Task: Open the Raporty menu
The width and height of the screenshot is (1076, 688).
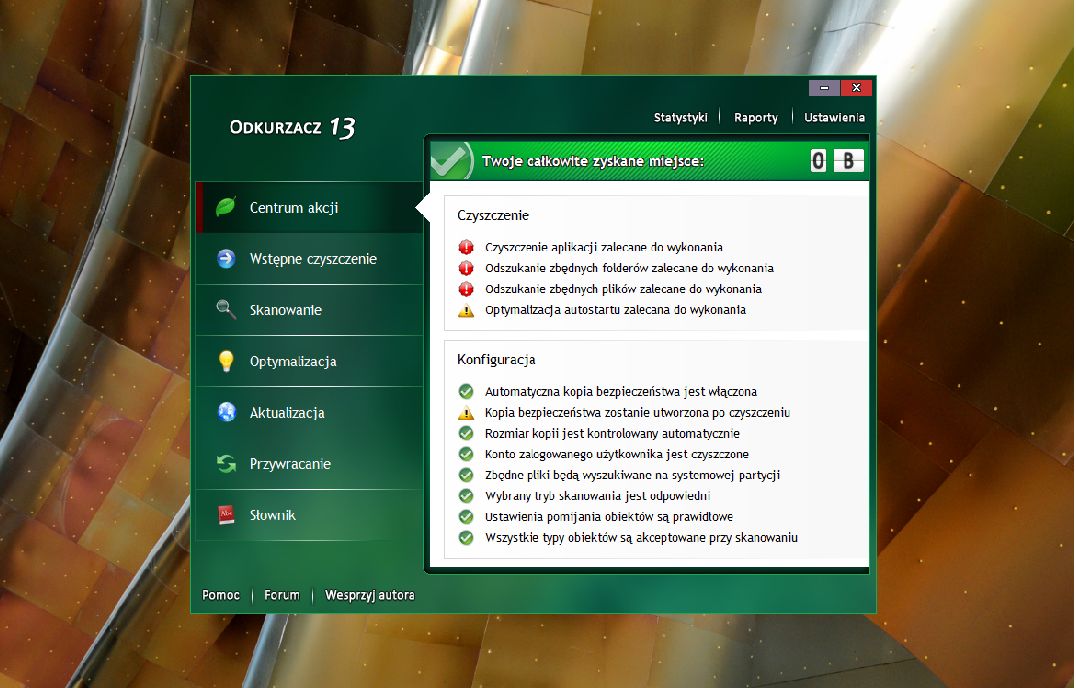Action: pos(756,117)
